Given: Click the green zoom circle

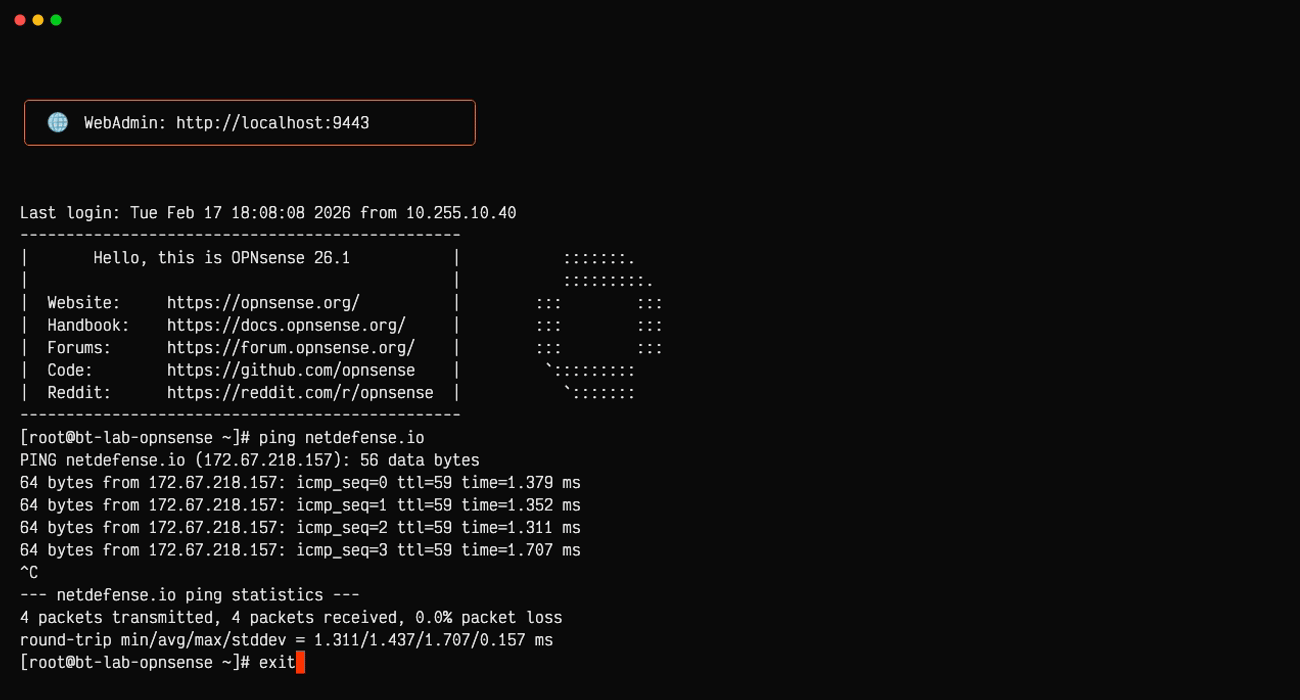Looking at the screenshot, I should [56, 18].
